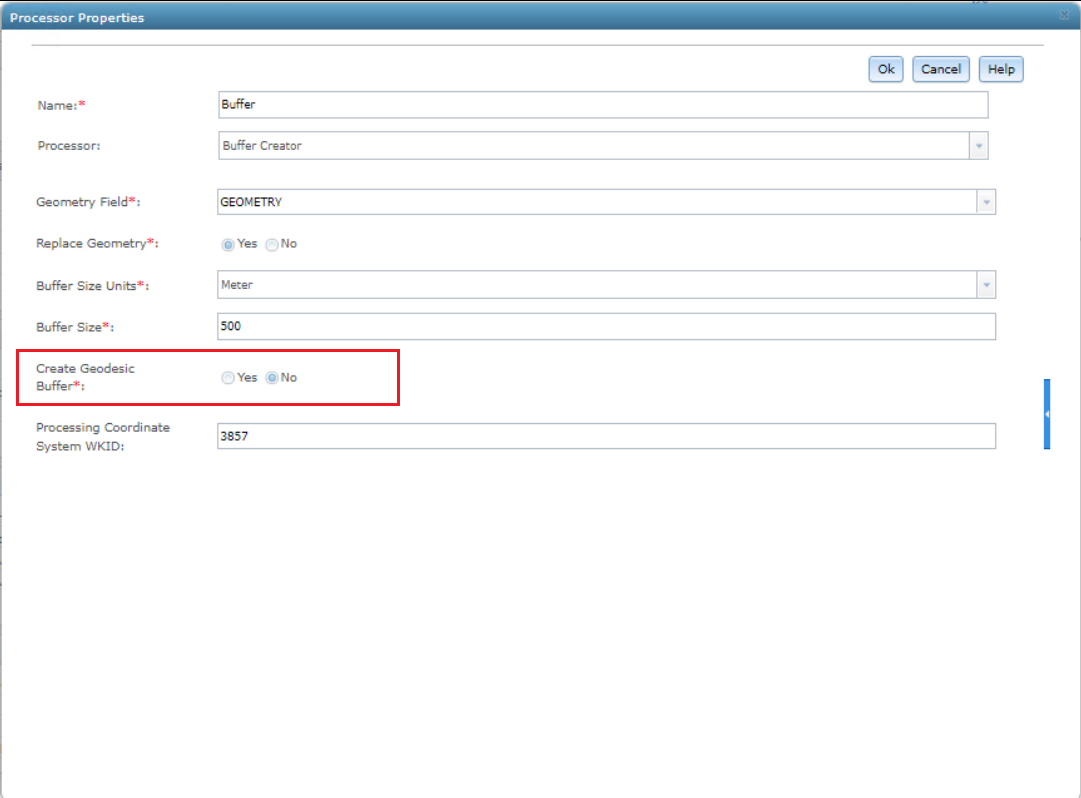Select Yes for Create Geodesic Buffer
This screenshot has height=798, width=1081.
228,378
